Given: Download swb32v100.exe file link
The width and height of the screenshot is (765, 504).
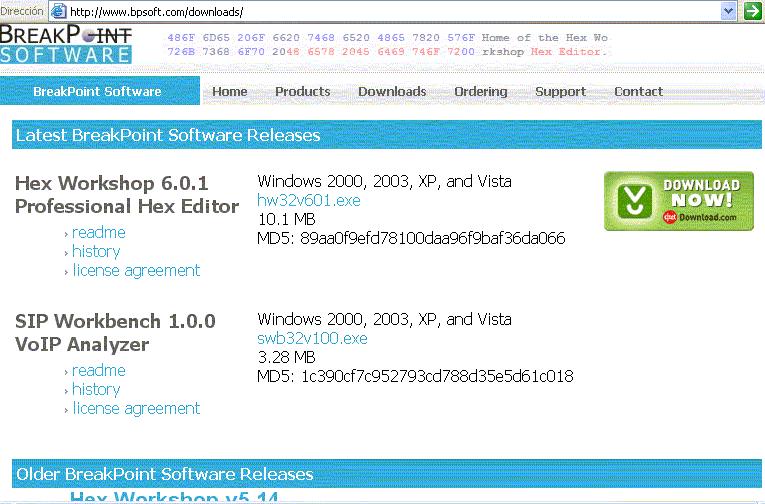Looking at the screenshot, I should (x=312, y=338).
